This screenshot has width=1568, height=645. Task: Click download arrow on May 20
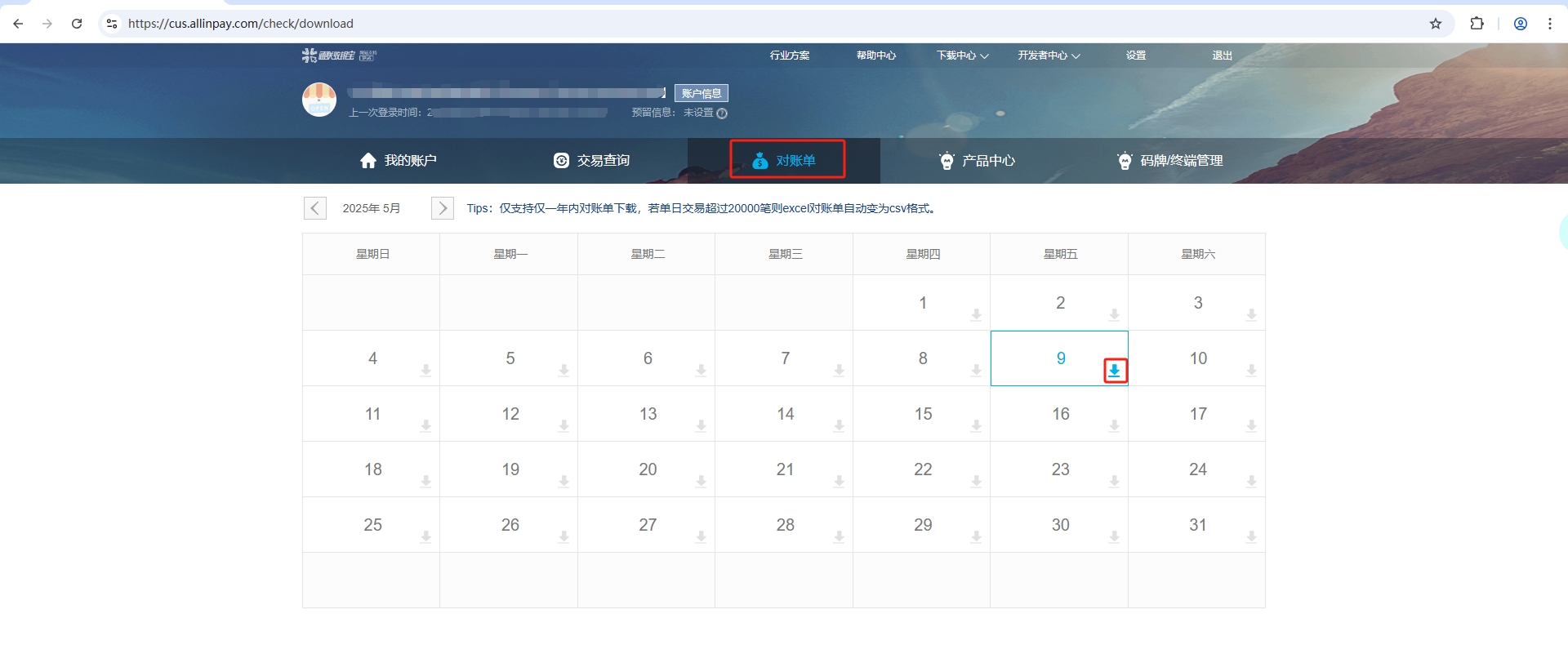click(x=701, y=482)
